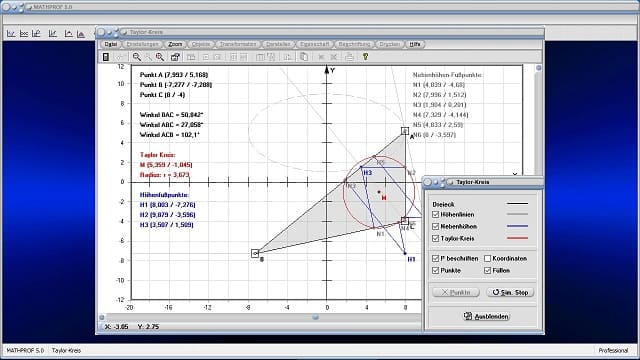Screen dimensions: 640x360
Task: Click the calculator icon in the toolbar
Action: [106, 57]
